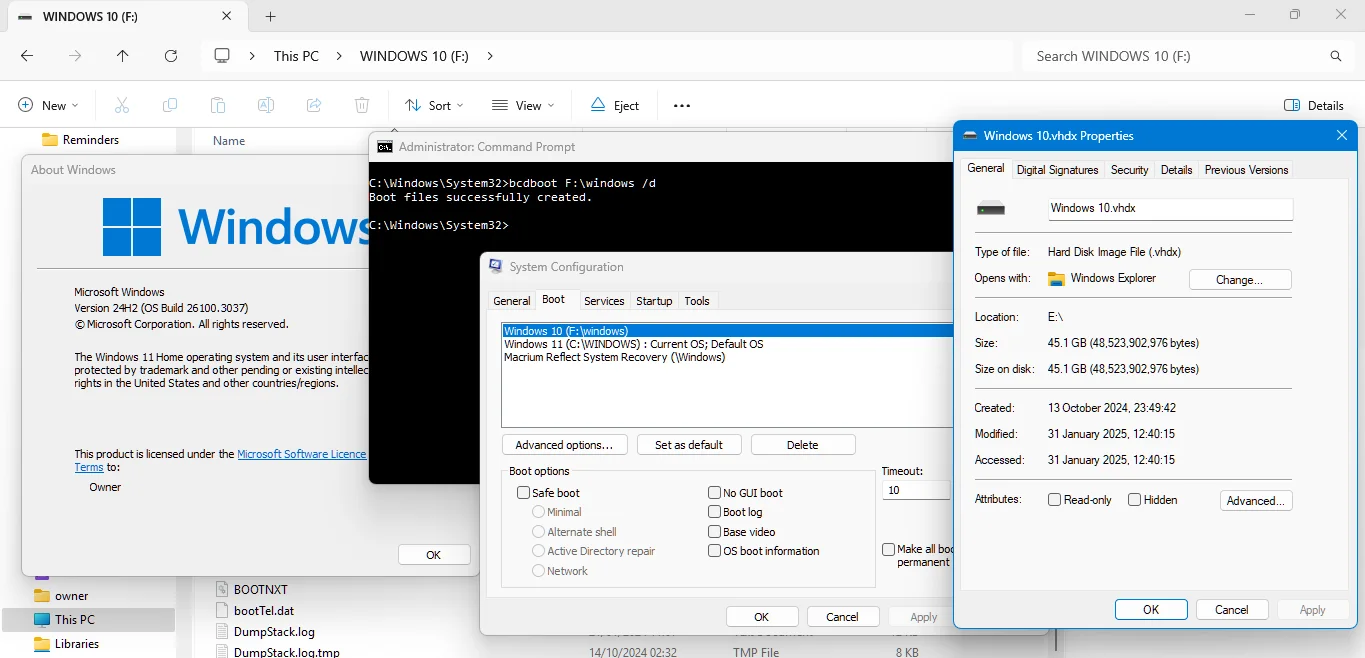
Task: Go back in File Explorer navigation
Action: pyautogui.click(x=27, y=56)
